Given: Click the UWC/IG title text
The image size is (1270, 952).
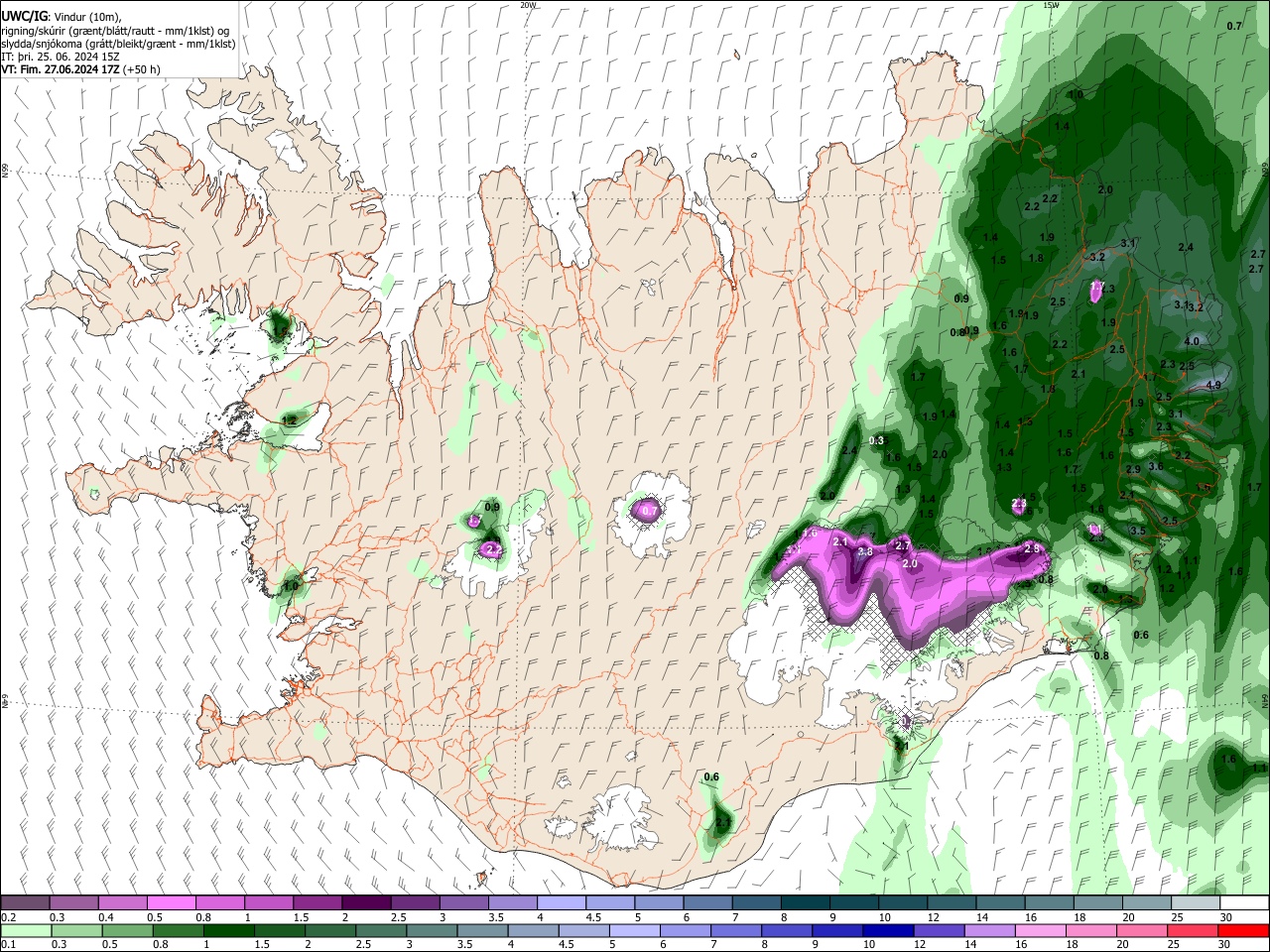Looking at the screenshot, I should [x=24, y=17].
